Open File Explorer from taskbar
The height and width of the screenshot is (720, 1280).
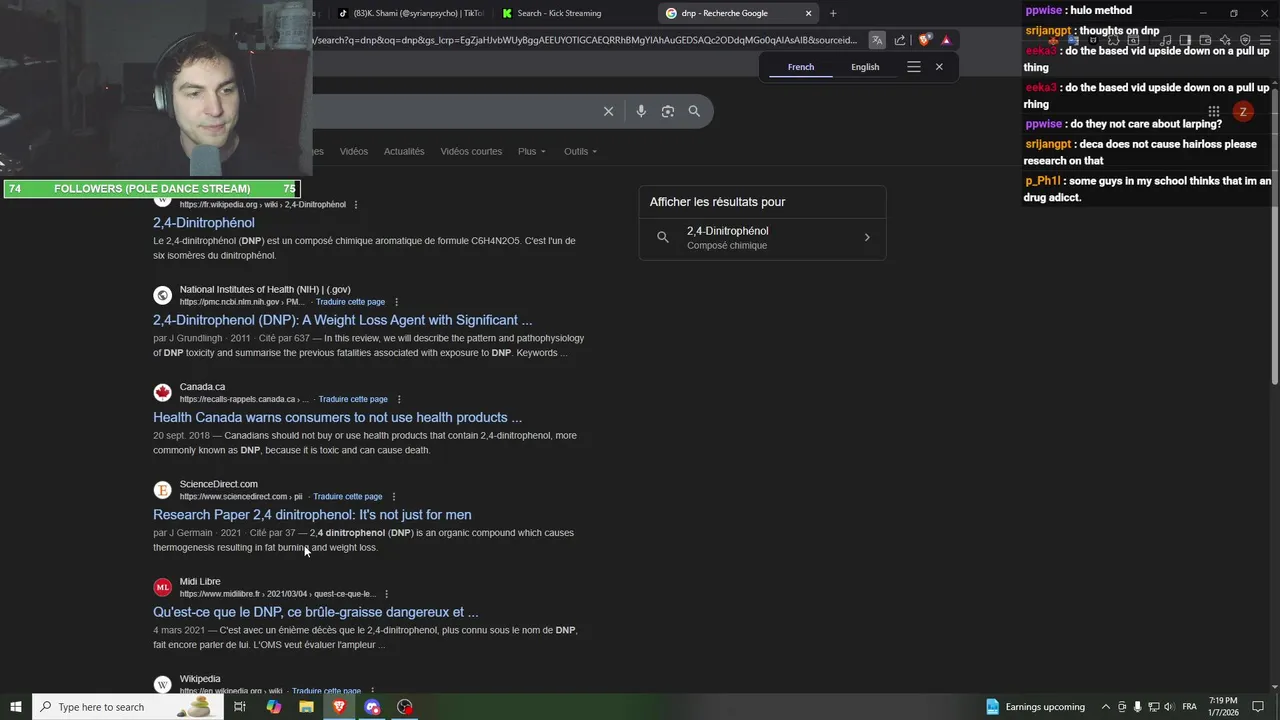click(x=306, y=707)
